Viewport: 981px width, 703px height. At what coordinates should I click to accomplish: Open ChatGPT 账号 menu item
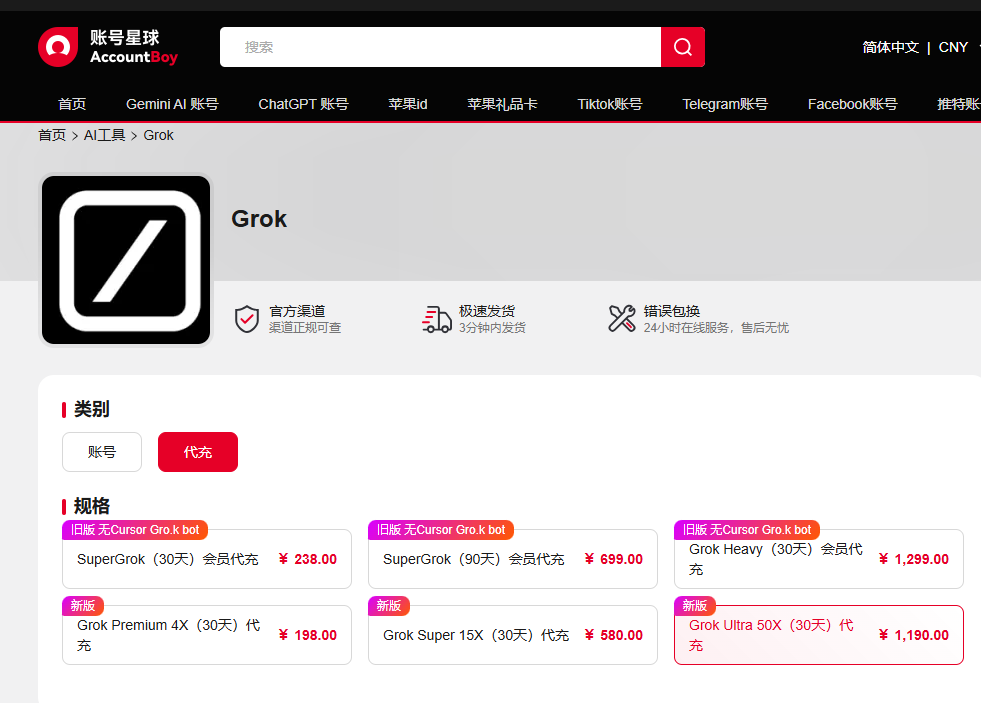point(303,104)
